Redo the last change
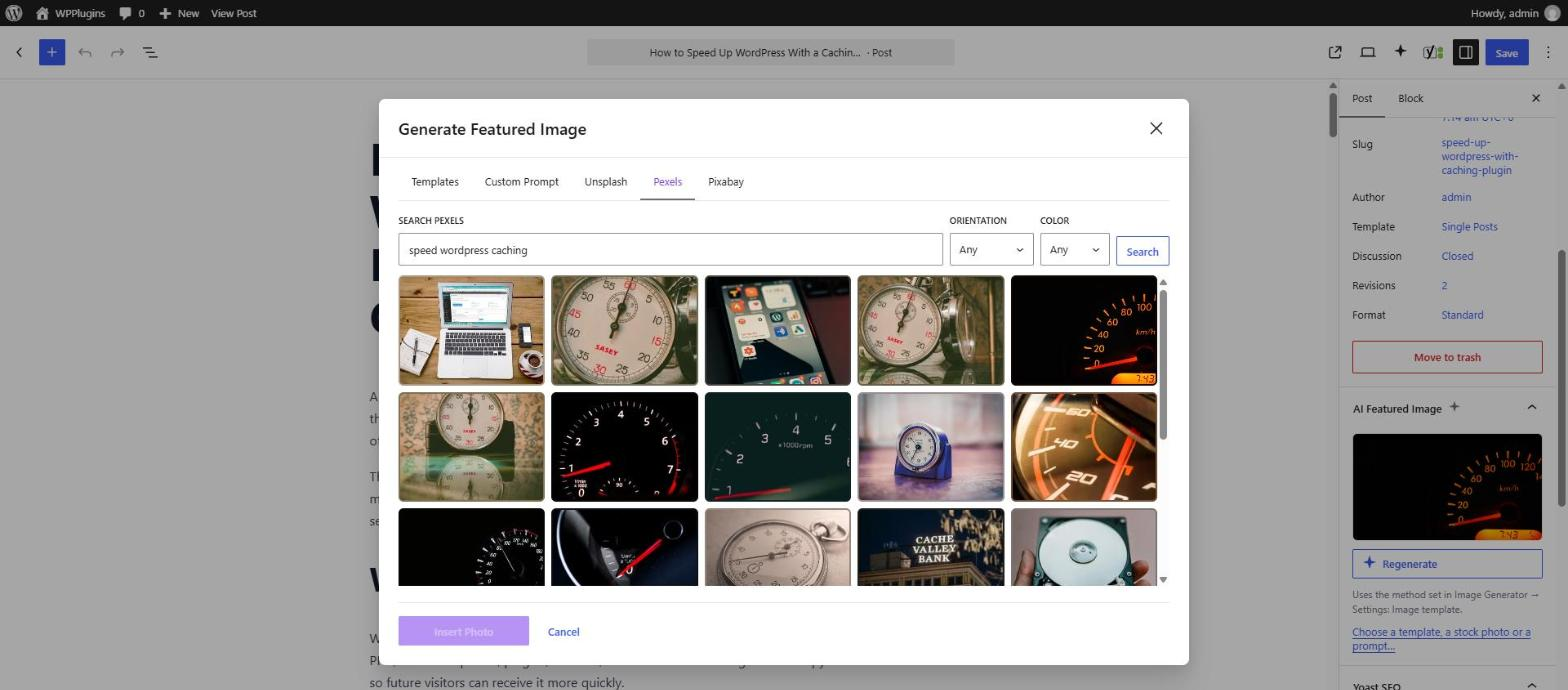1568x690 pixels. tap(117, 52)
